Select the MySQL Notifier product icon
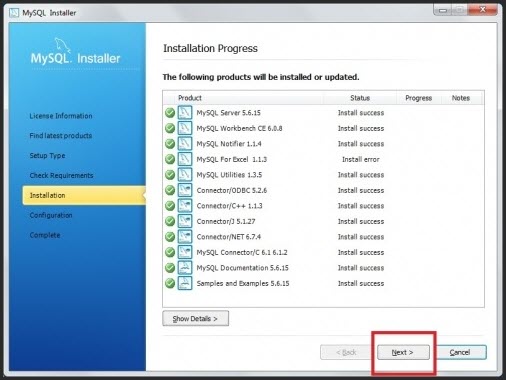The width and height of the screenshot is (506, 380). point(185,144)
